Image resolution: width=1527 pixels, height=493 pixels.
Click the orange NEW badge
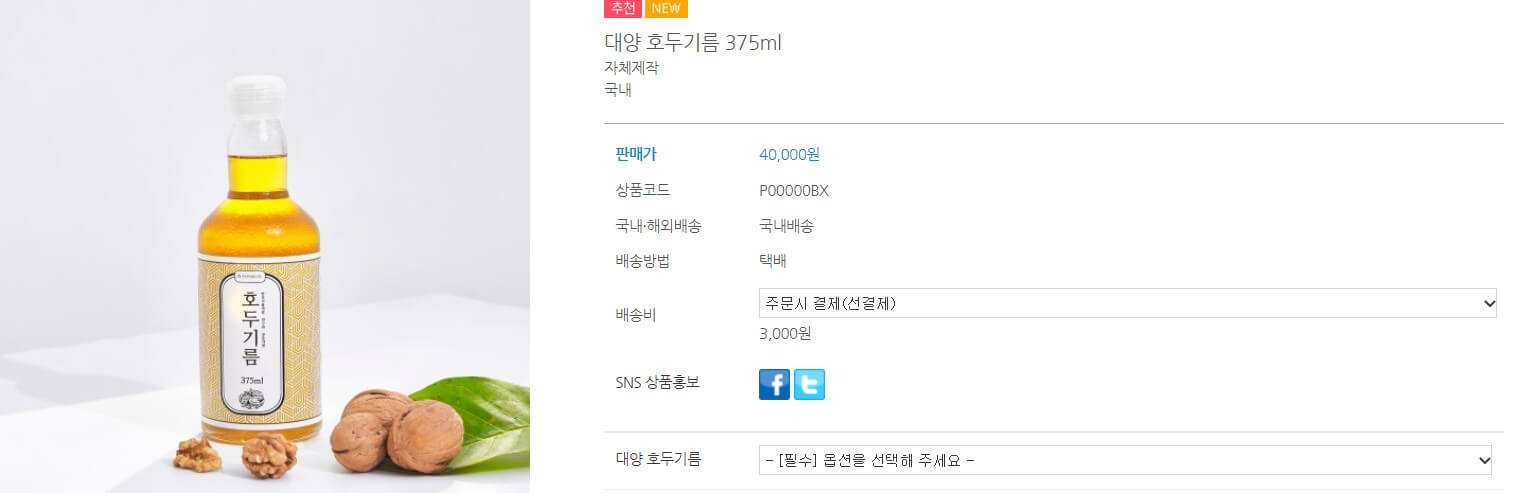pos(666,8)
